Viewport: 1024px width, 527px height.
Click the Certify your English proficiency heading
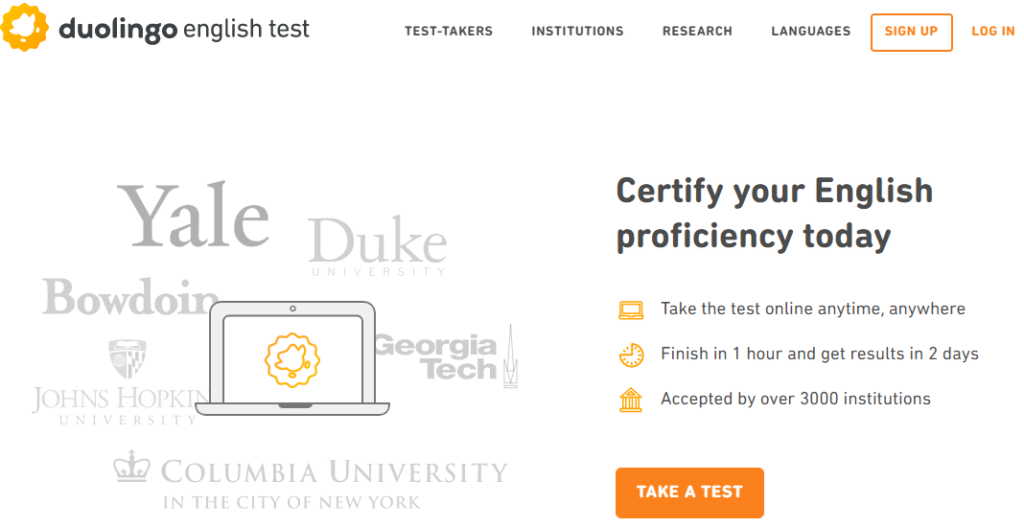point(774,213)
